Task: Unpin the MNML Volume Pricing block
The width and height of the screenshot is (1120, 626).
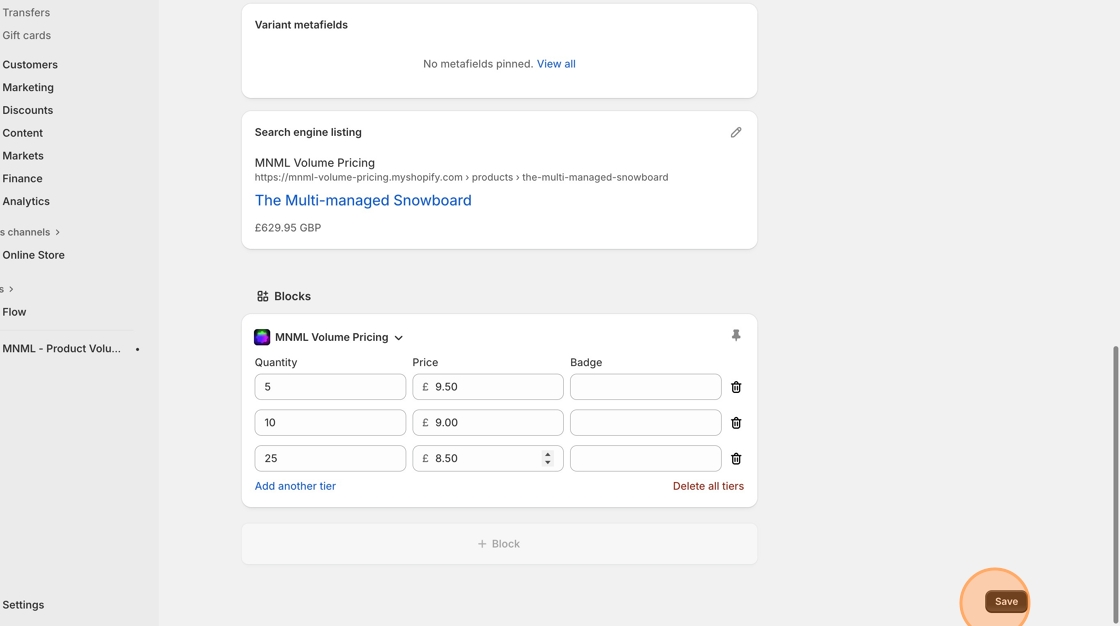Action: tap(736, 336)
